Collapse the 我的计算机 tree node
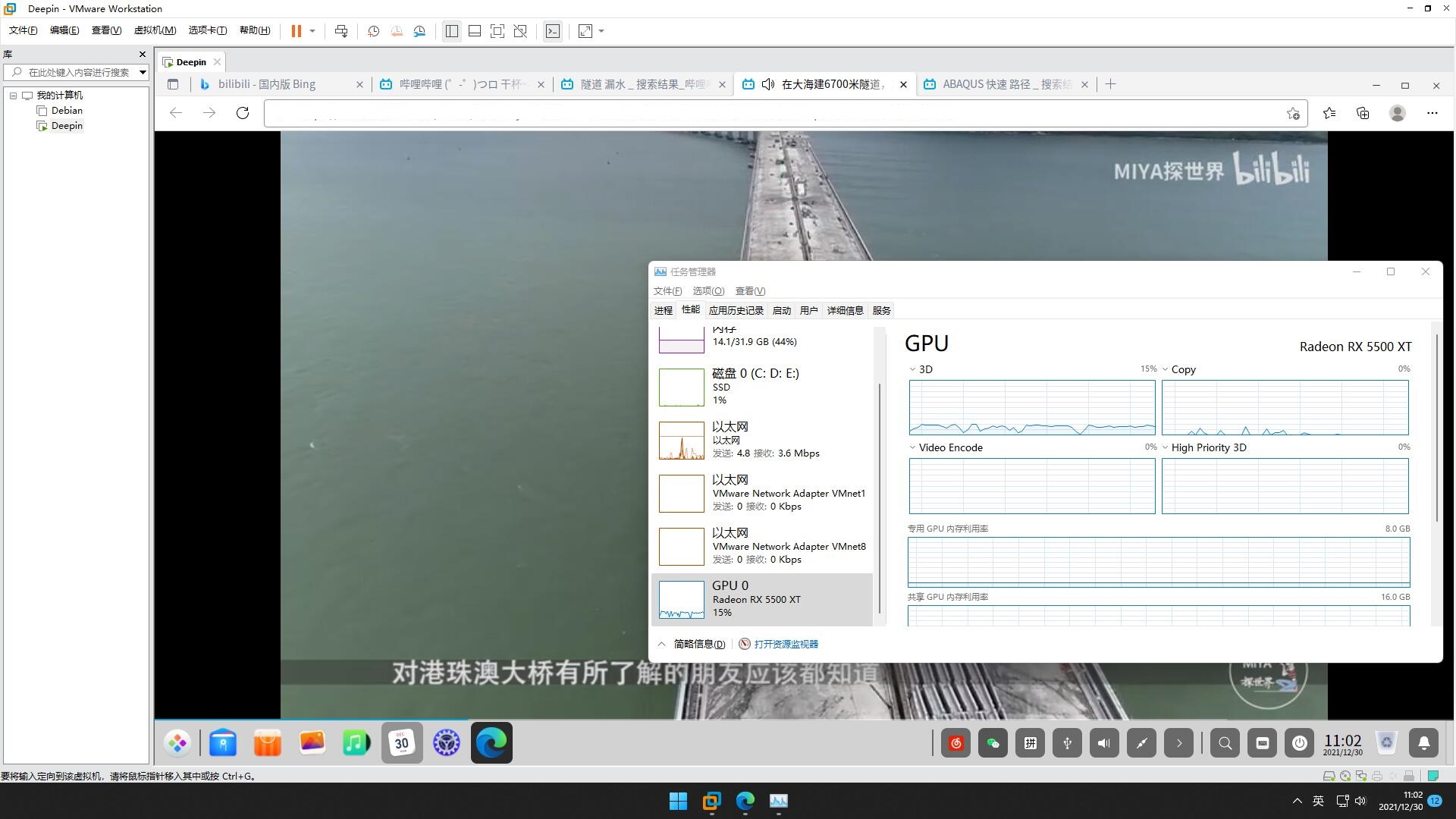Viewport: 1456px width, 819px height. click(x=13, y=96)
